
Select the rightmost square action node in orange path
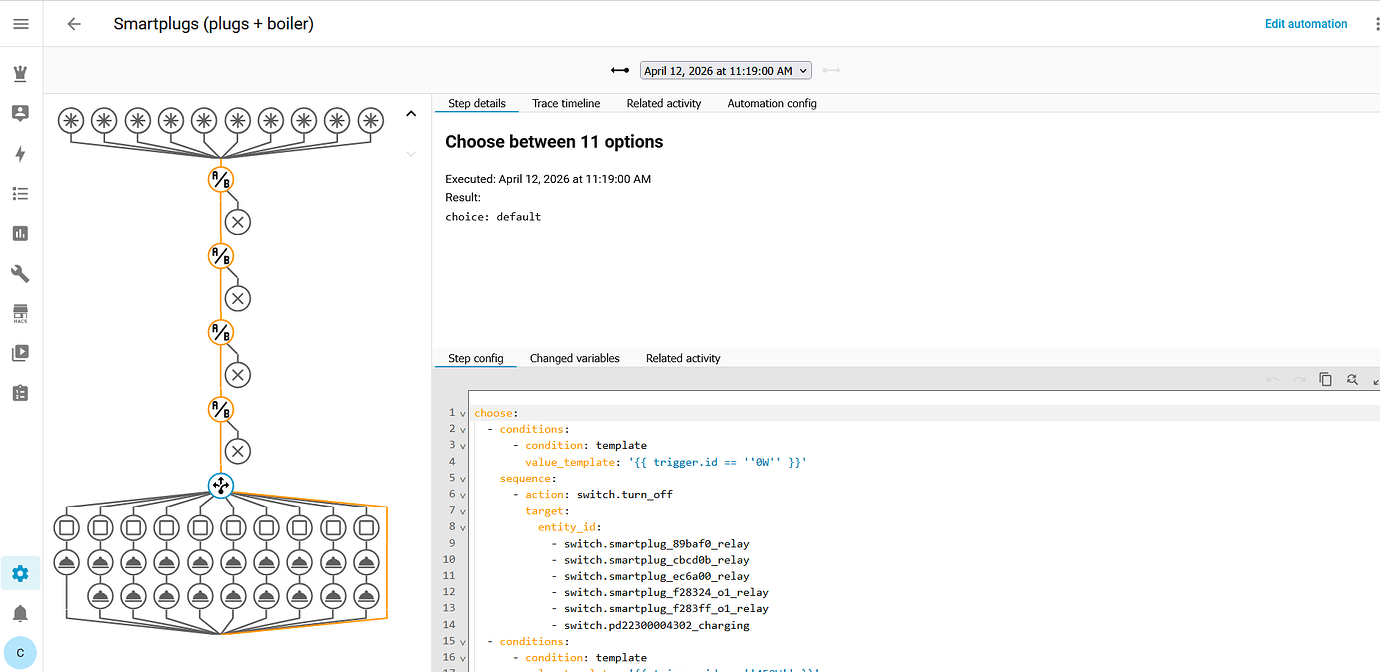366,527
